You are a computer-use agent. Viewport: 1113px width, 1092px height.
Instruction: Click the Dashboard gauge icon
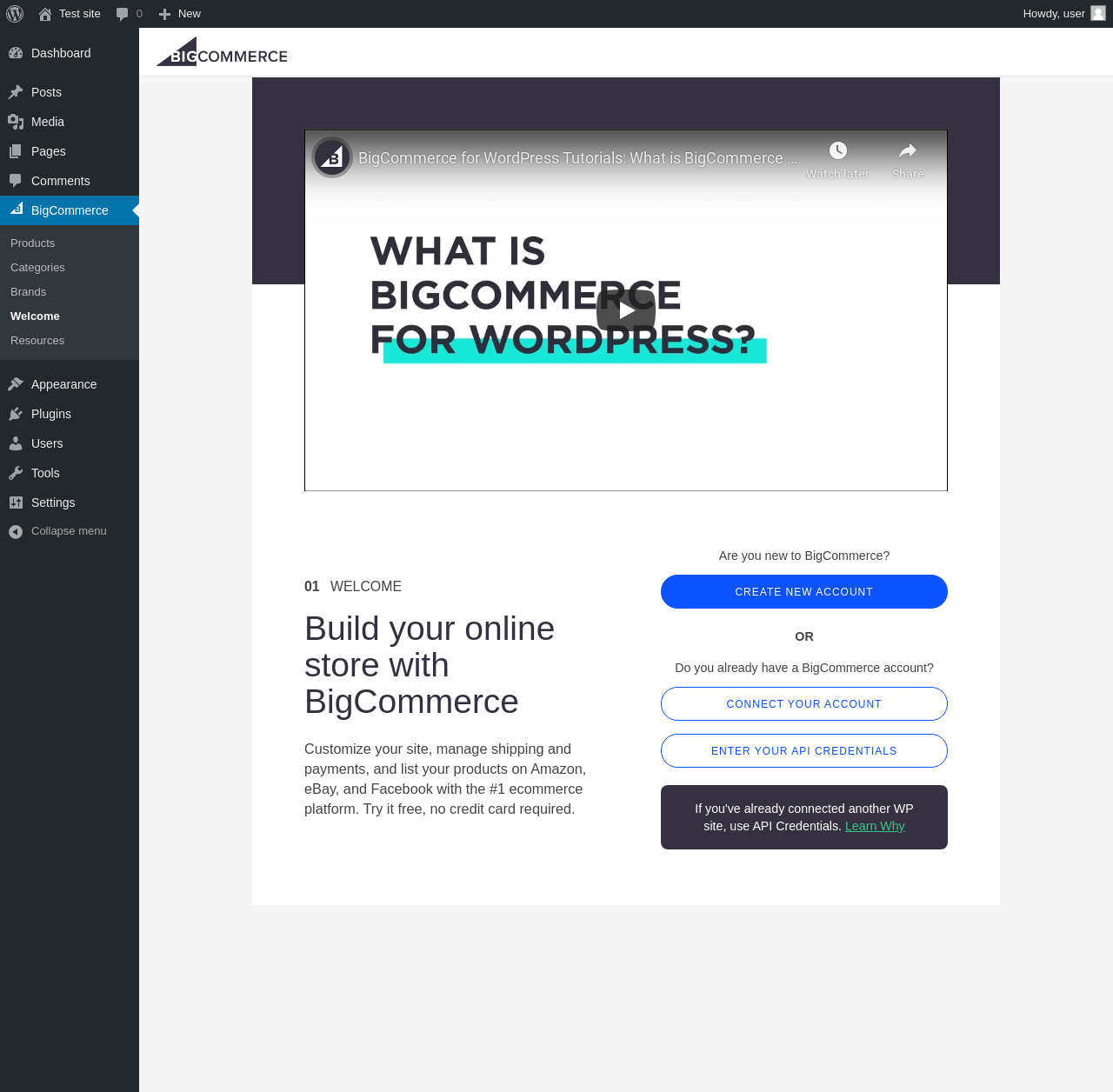coord(16,53)
